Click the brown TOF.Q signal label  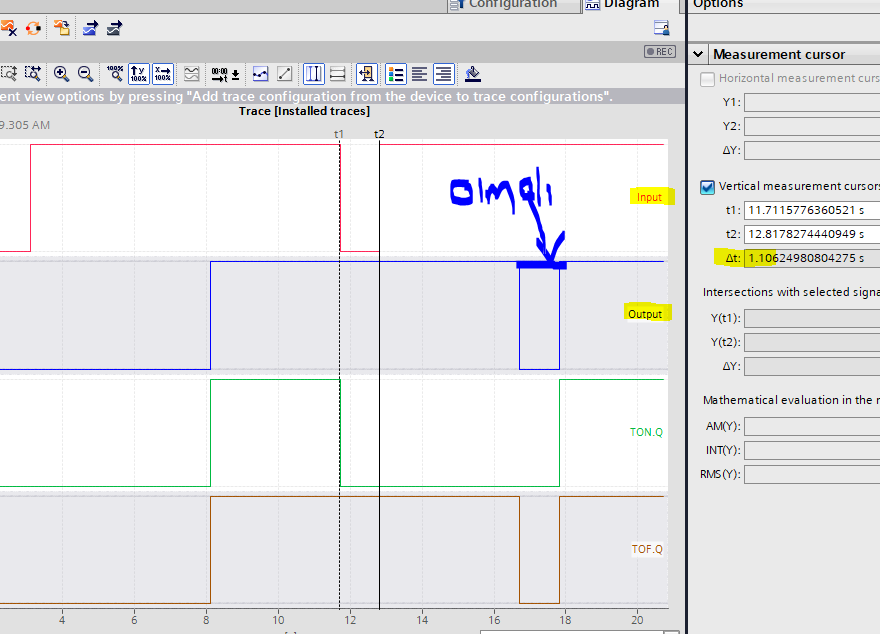pos(647,549)
